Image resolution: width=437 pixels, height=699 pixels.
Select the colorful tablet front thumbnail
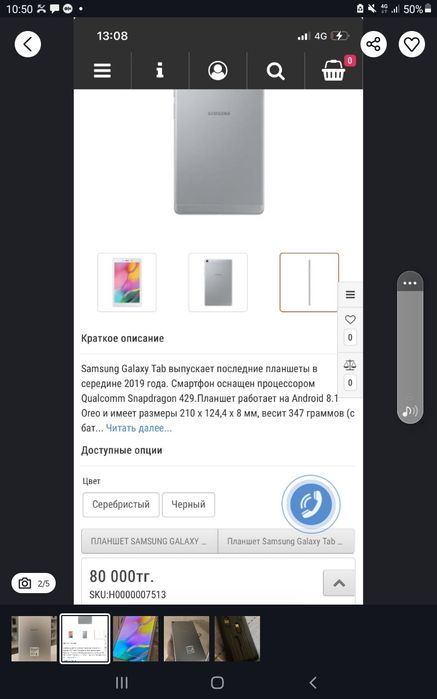coord(127,282)
